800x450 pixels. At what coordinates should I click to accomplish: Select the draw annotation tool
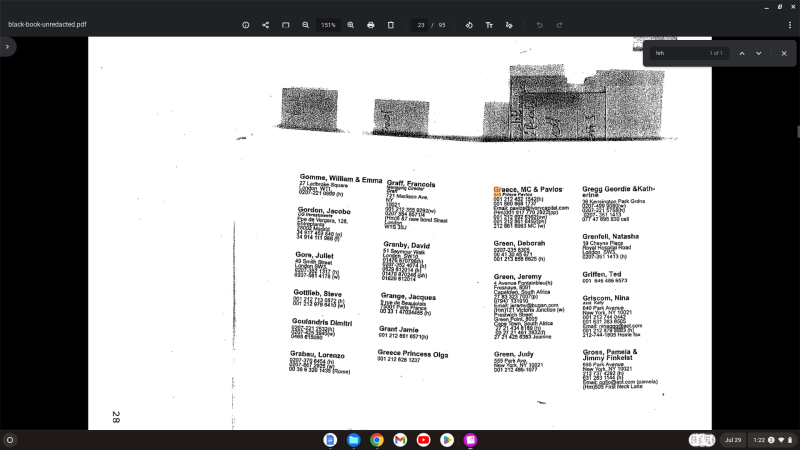[509, 24]
